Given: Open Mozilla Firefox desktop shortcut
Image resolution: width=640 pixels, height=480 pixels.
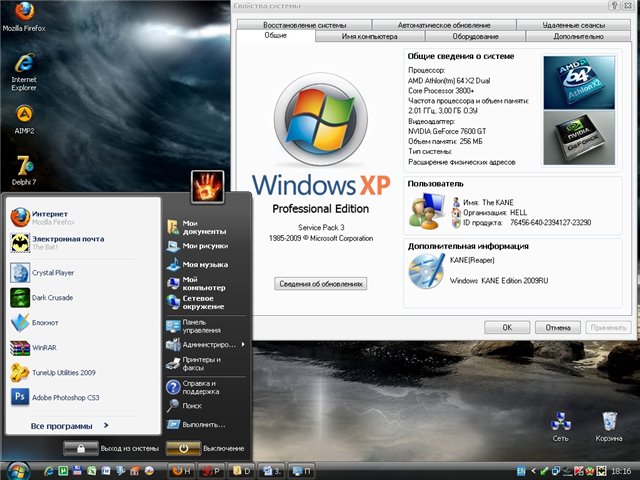Looking at the screenshot, I should coord(24,16).
